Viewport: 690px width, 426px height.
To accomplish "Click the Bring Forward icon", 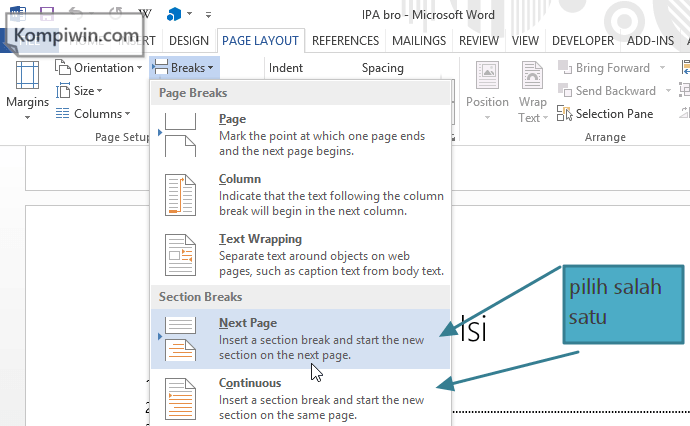I will pyautogui.click(x=565, y=67).
